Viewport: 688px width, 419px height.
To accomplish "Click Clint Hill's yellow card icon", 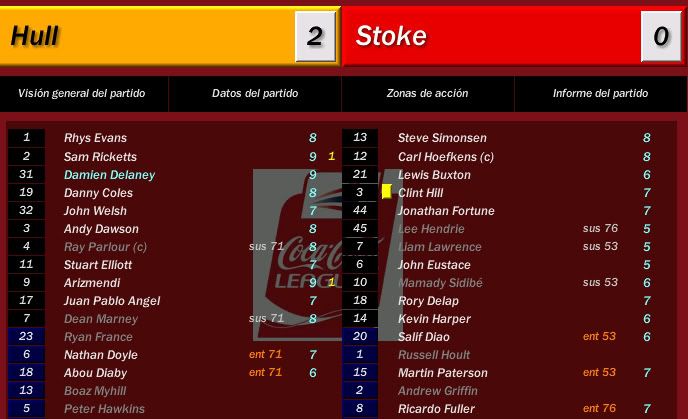I will [387, 192].
